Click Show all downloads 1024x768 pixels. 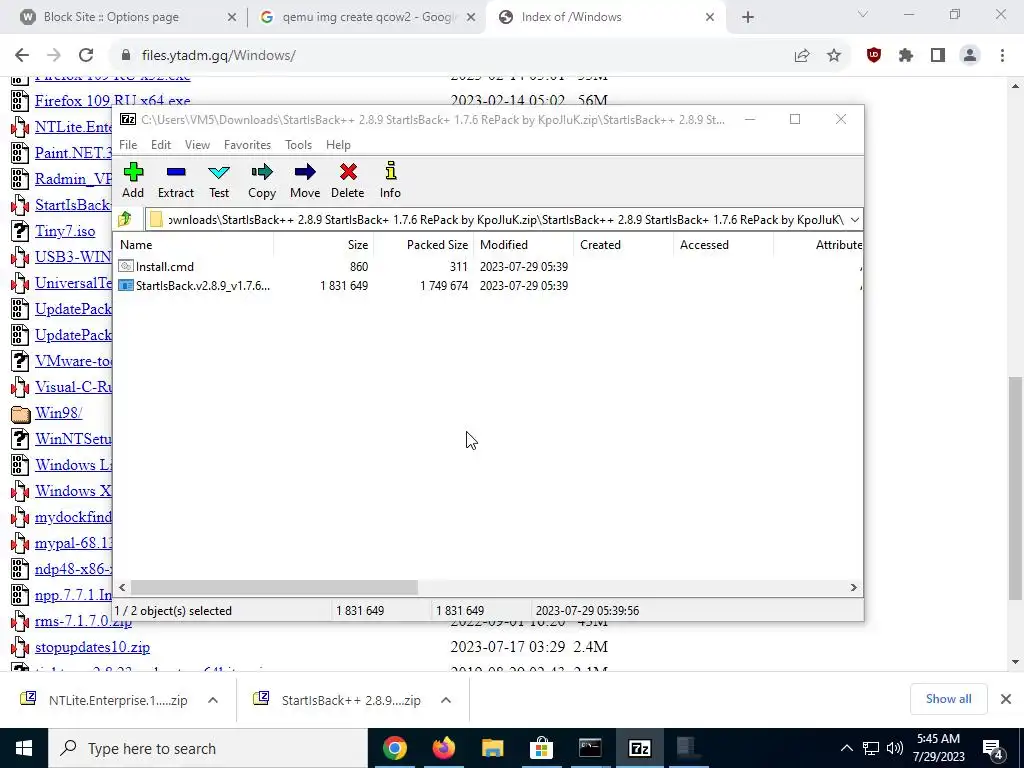[x=948, y=699]
